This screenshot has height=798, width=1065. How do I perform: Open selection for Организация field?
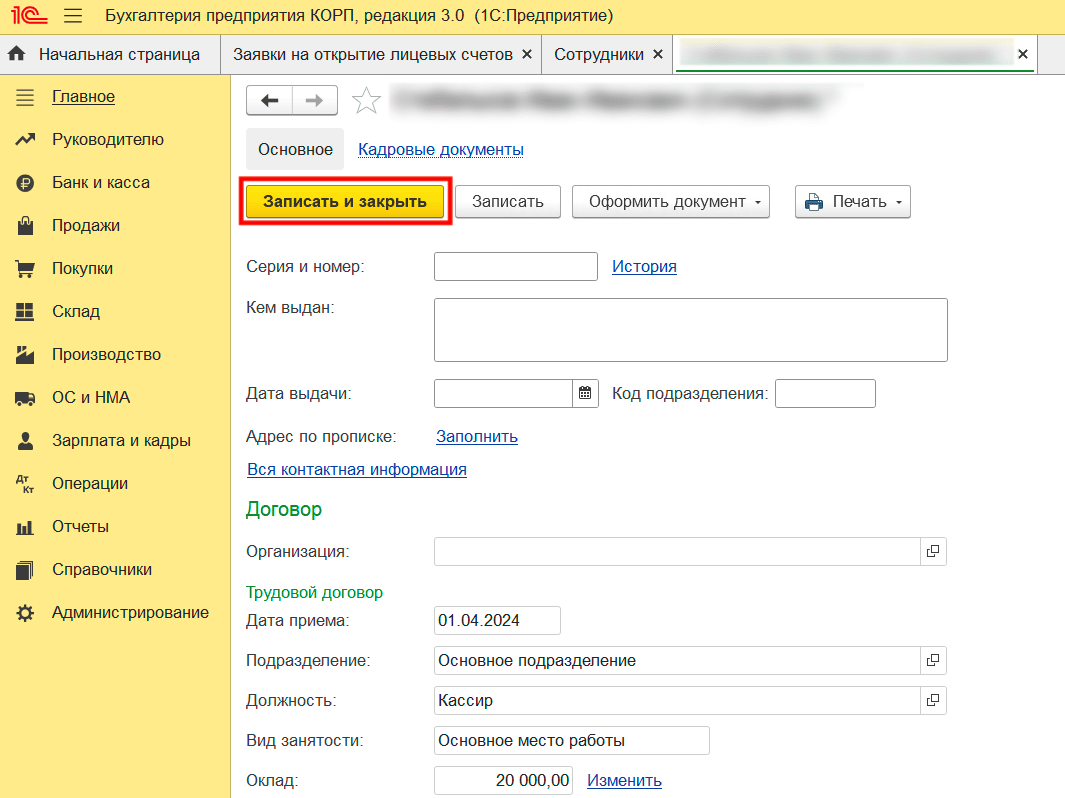[932, 551]
